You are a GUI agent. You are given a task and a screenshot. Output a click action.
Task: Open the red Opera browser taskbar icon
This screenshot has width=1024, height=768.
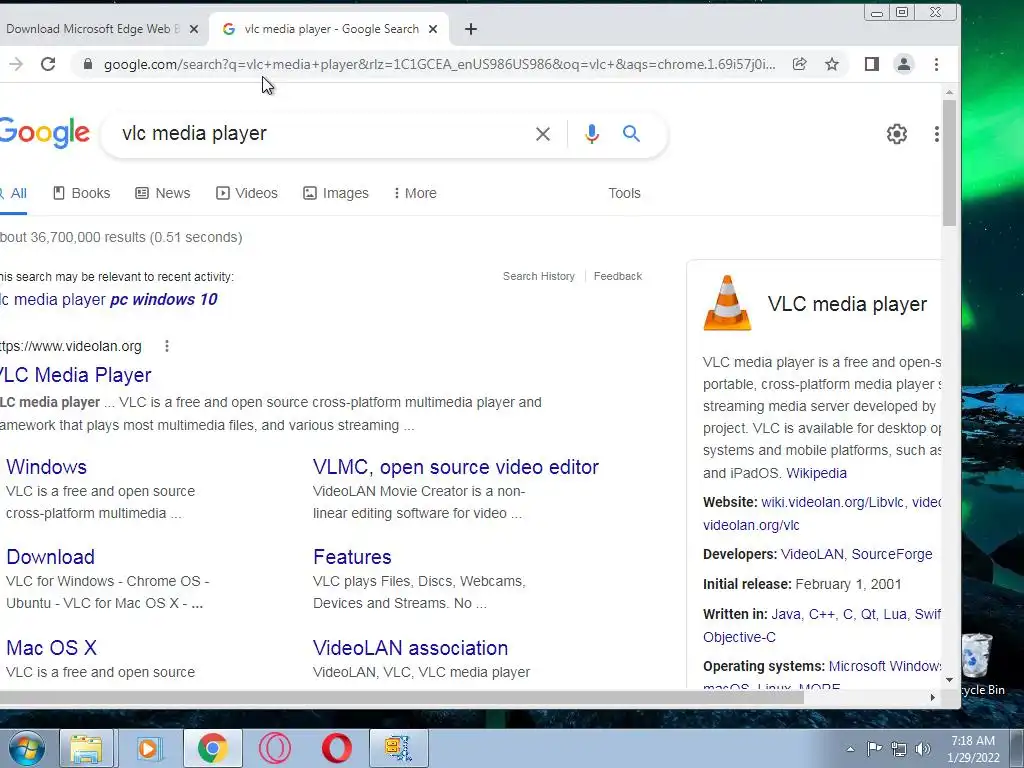click(336, 748)
